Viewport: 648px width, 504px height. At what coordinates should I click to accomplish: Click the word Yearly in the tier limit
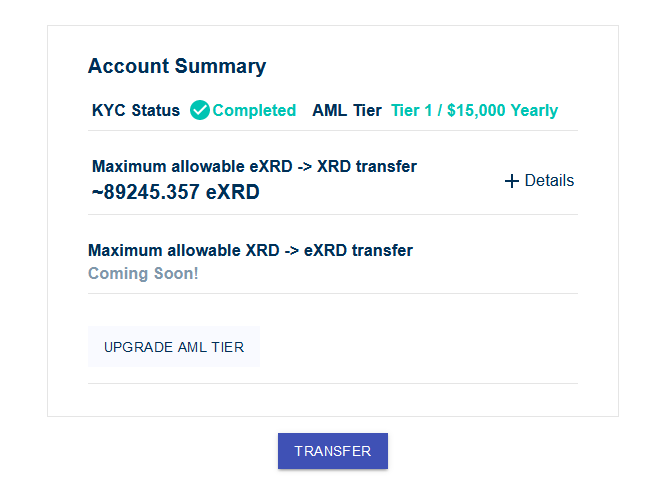pyautogui.click(x=534, y=111)
